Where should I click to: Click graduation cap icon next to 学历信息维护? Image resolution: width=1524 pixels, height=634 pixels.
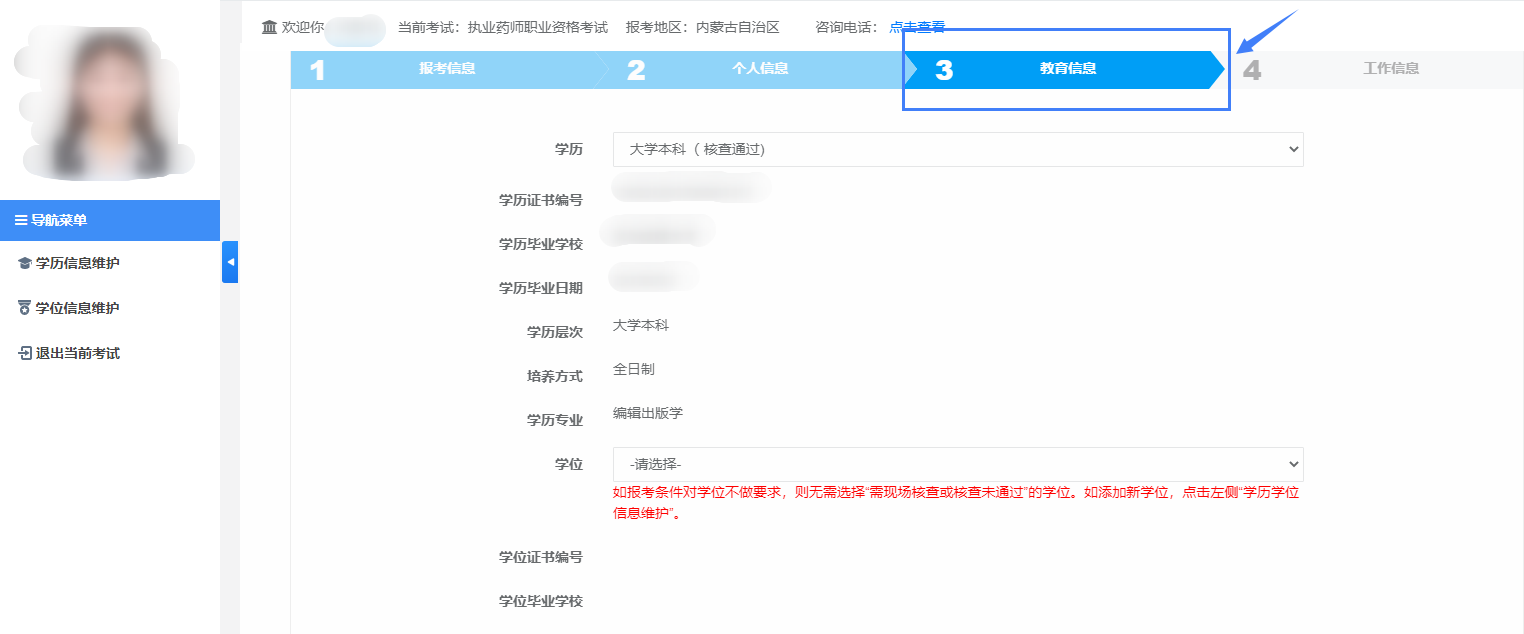pyautogui.click(x=25, y=264)
